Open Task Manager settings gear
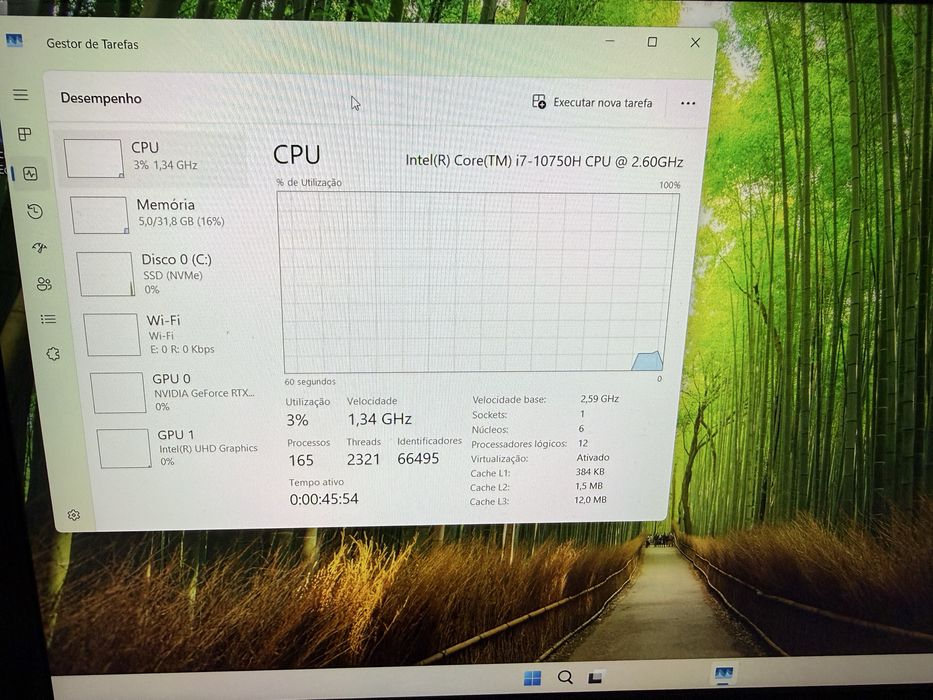This screenshot has width=933, height=700. (74, 515)
